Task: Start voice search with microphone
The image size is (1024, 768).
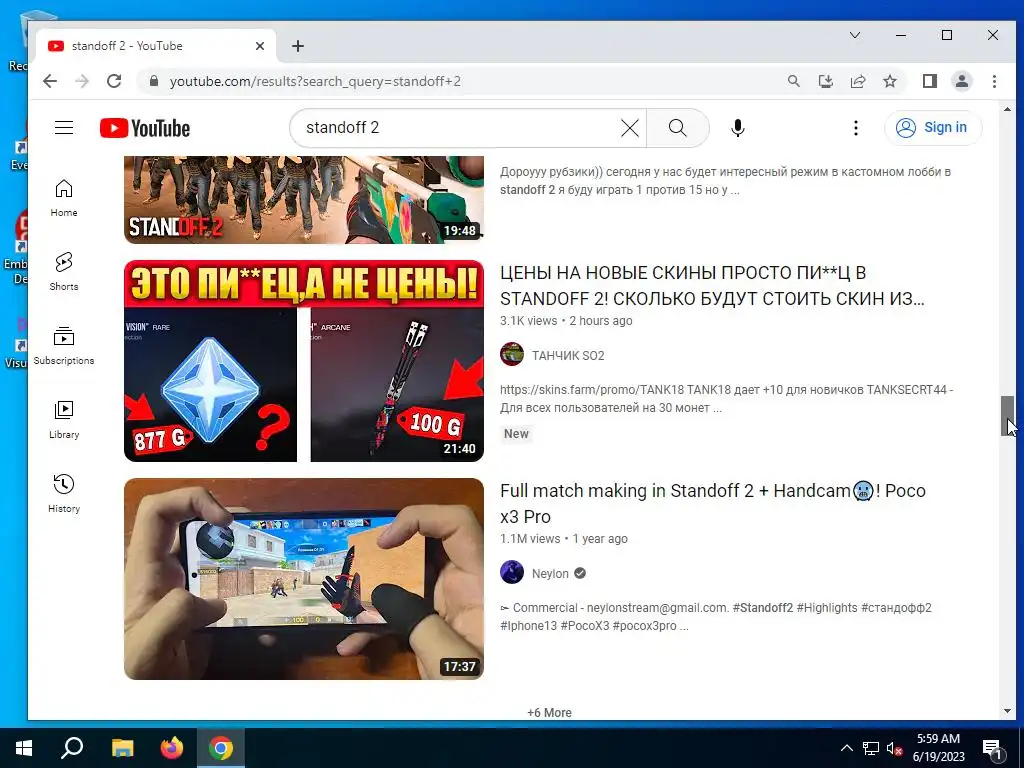Action: coord(737,128)
